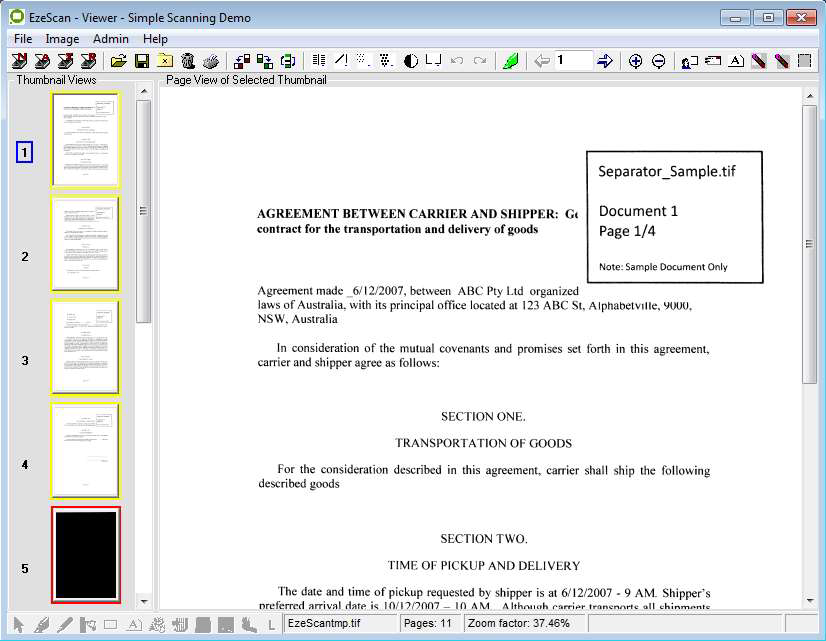The width and height of the screenshot is (826, 641).
Task: Open the Admin menu
Action: pyautogui.click(x=111, y=39)
